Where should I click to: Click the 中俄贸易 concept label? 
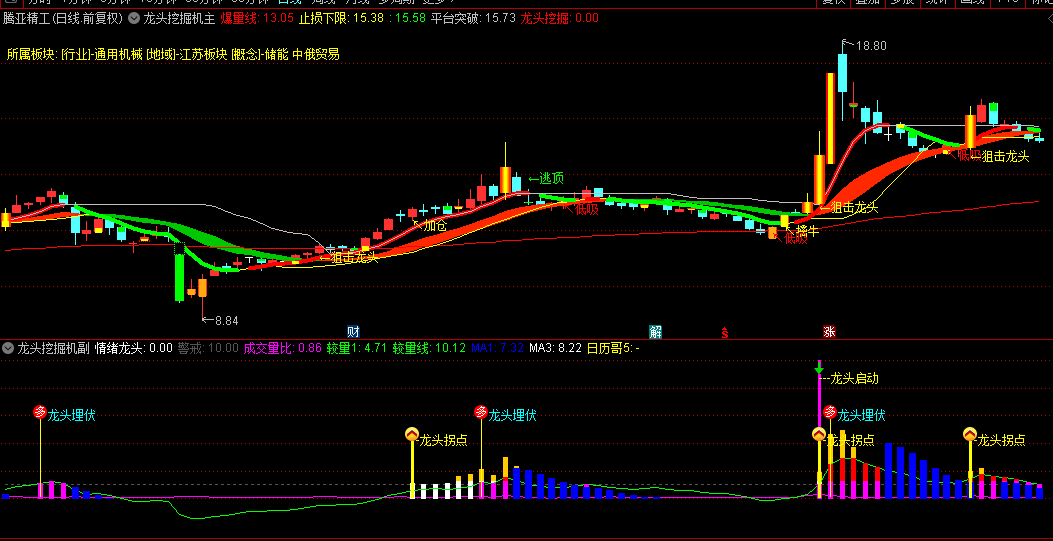[x=316, y=54]
